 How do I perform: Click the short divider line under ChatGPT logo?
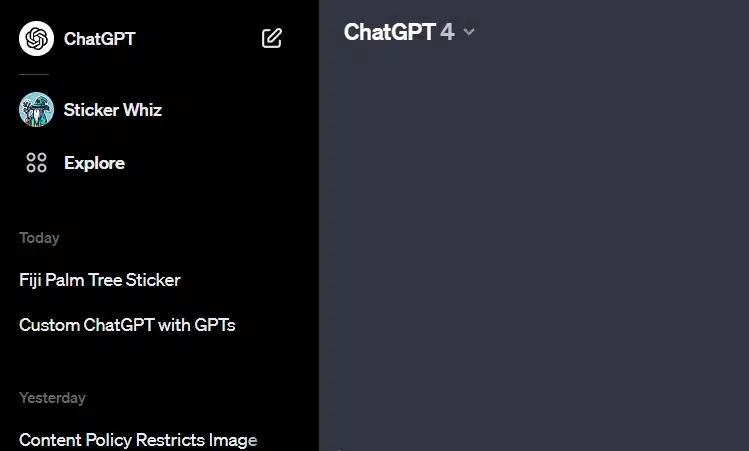(x=34, y=75)
